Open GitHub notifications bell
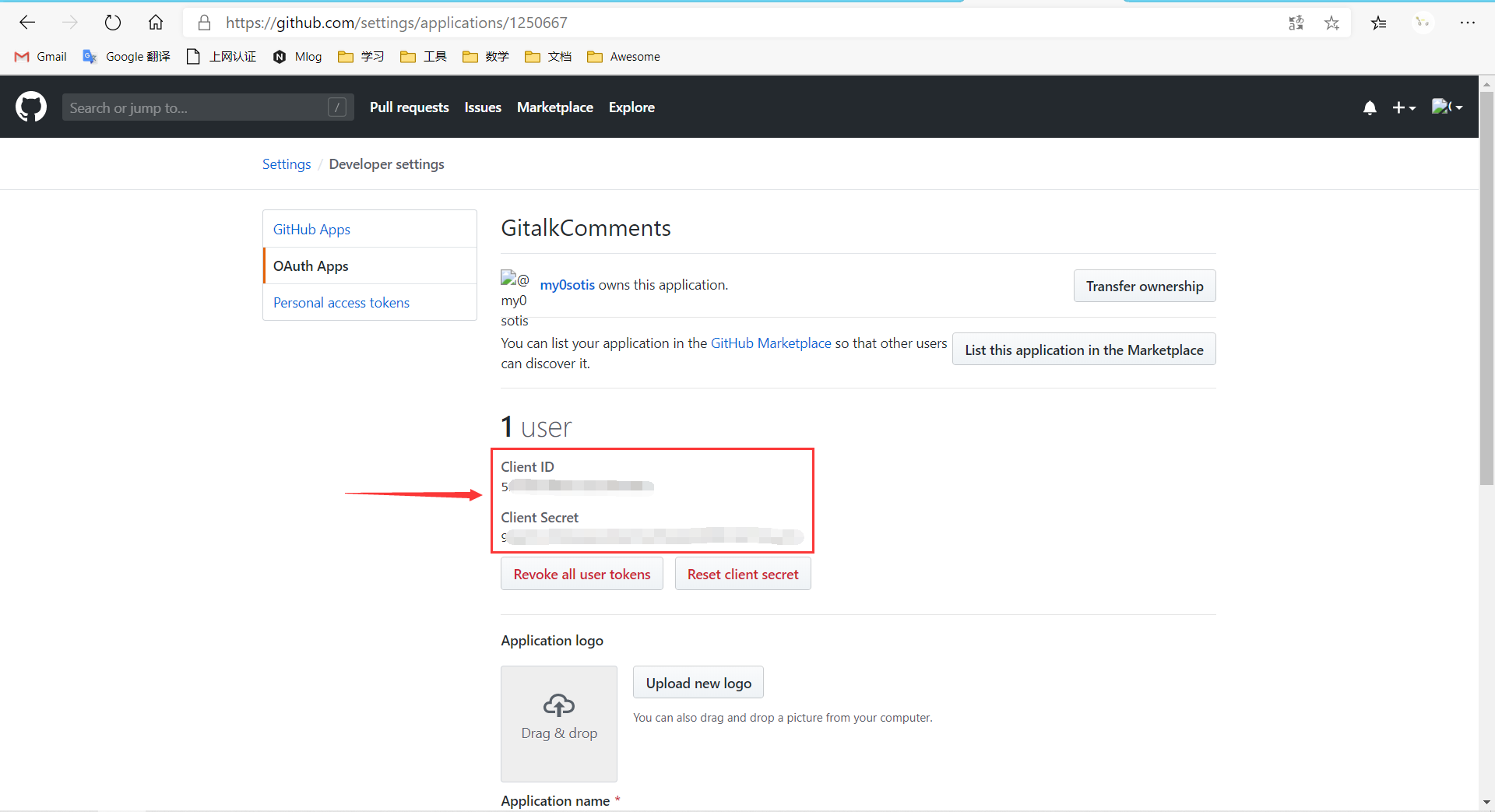Screen dimensions: 1495x812 click(1370, 107)
